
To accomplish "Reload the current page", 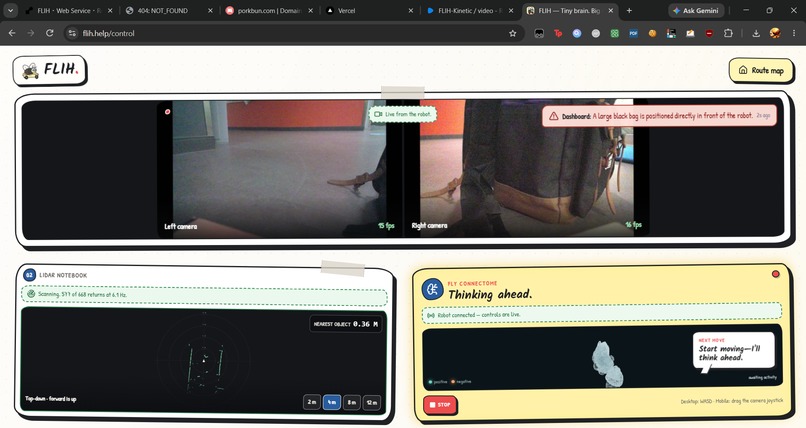I will 49,33.
